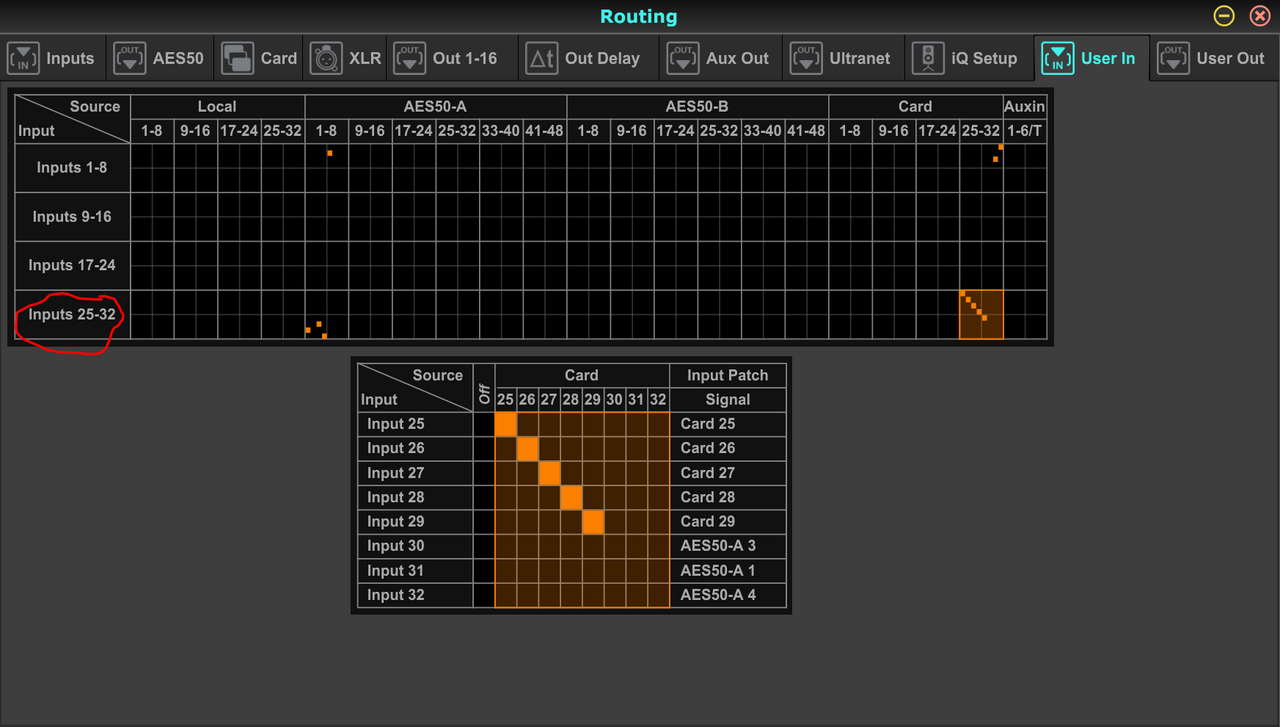
Task: Select AES50-A 1-8 block for Inputs 1-8
Action: [x=327, y=168]
